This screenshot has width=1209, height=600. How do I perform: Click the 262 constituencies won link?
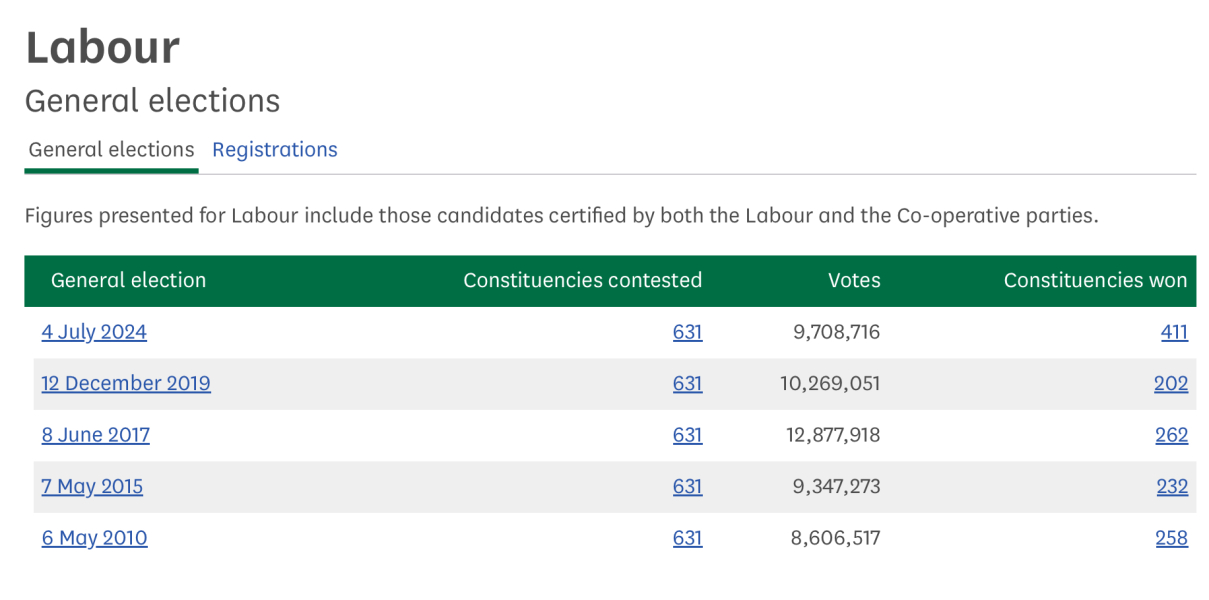(1171, 435)
